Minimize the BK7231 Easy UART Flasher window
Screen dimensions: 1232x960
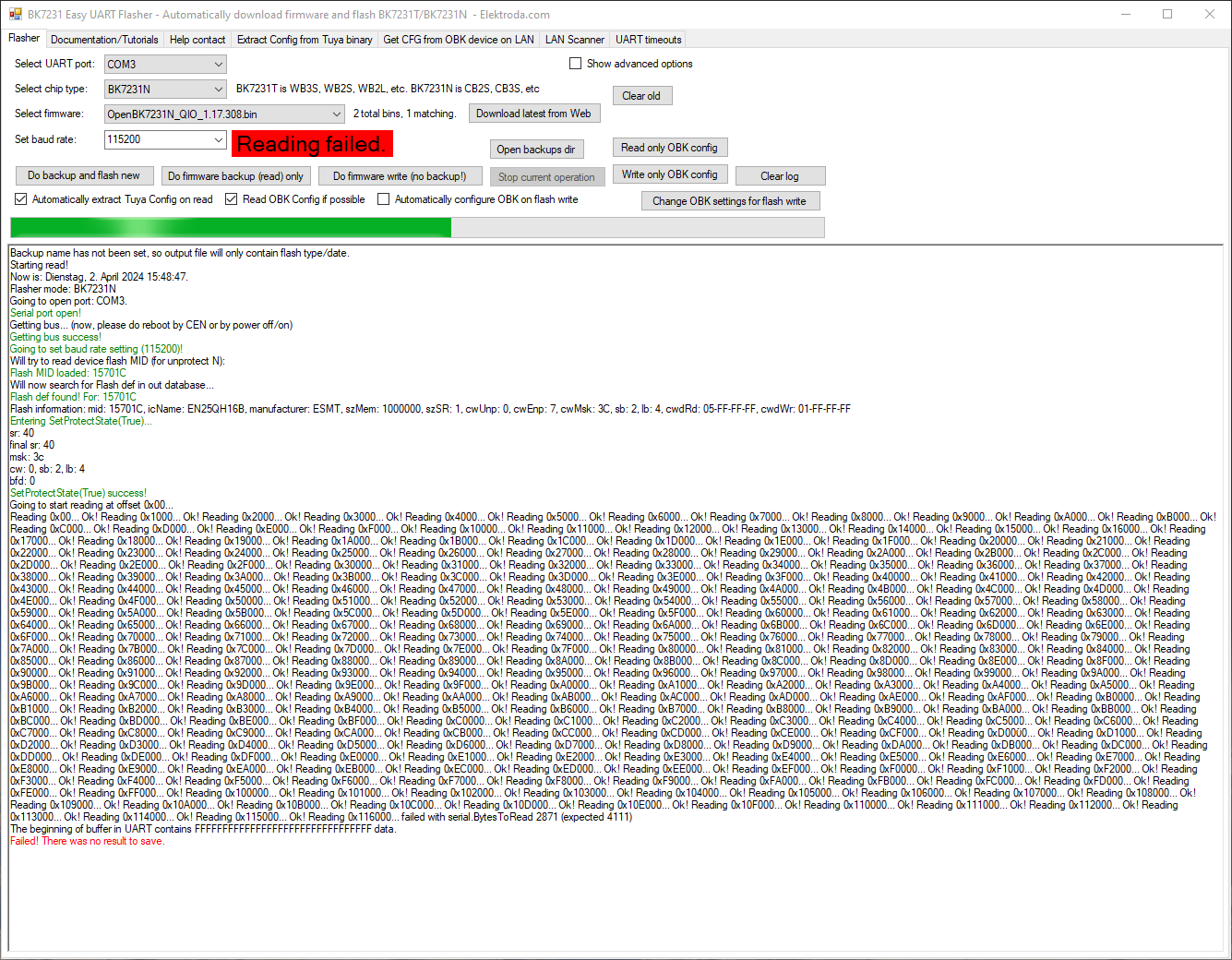pos(1126,14)
